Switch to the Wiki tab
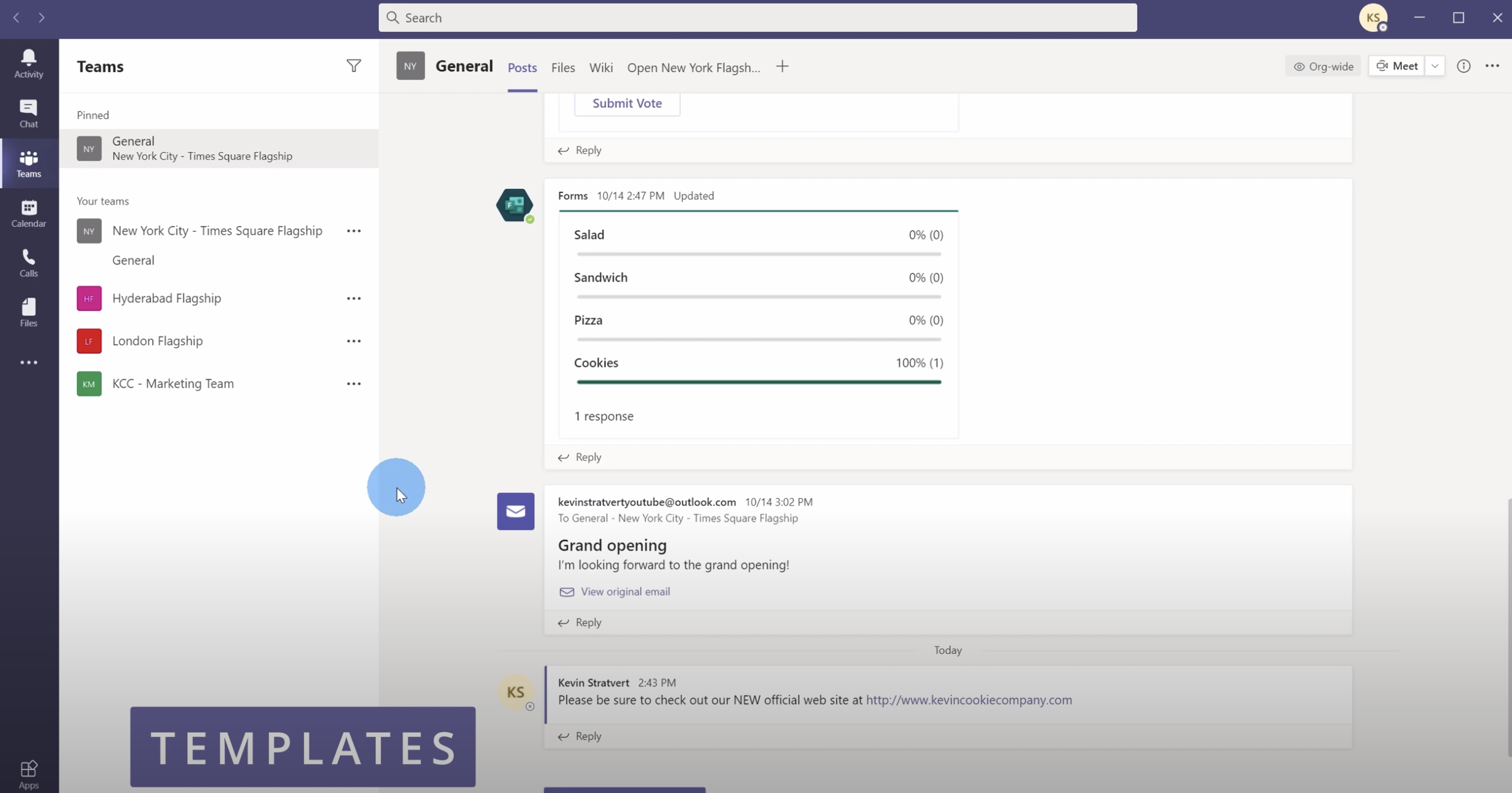The image size is (1512, 793). point(600,67)
